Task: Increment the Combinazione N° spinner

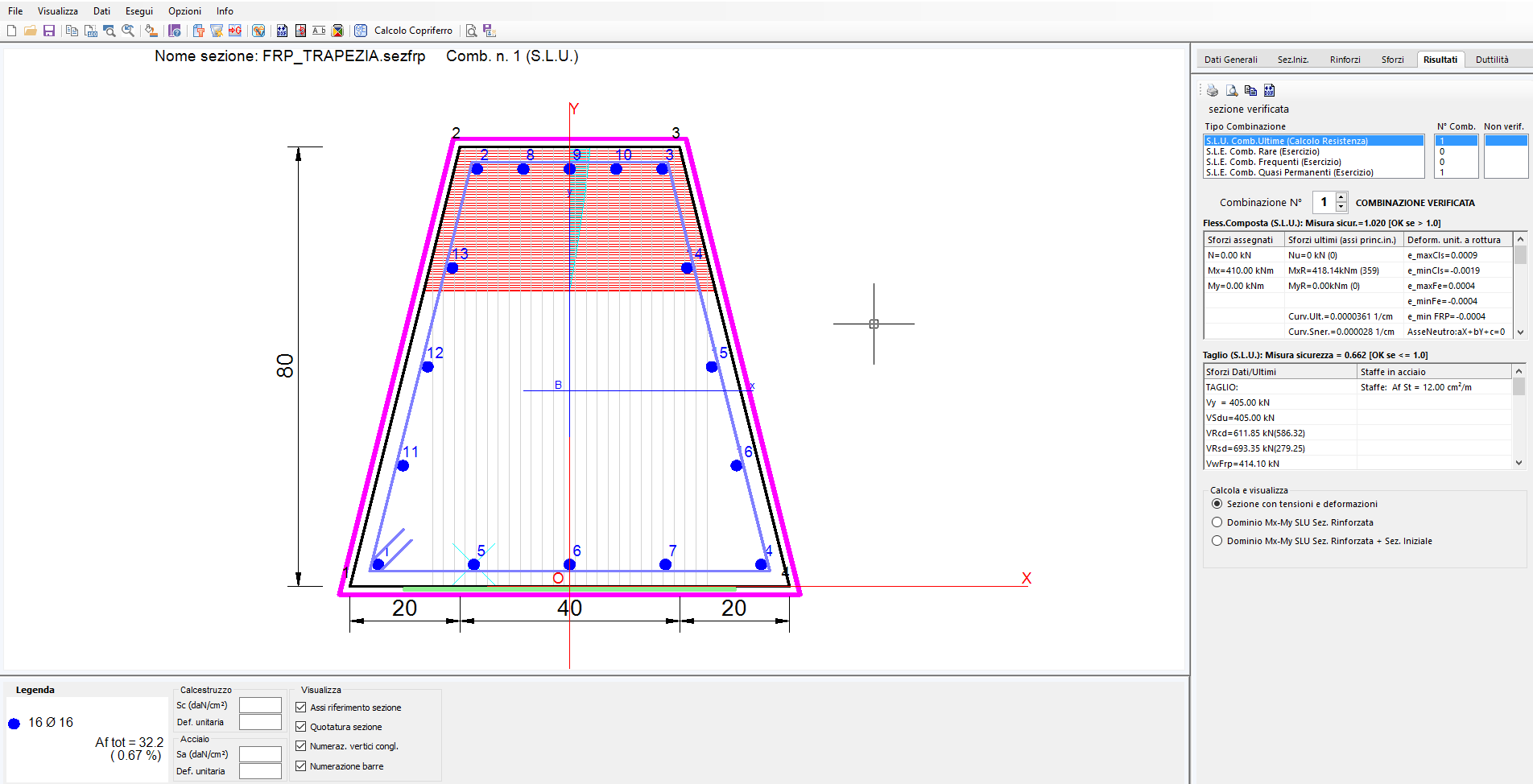Action: coord(1341,197)
